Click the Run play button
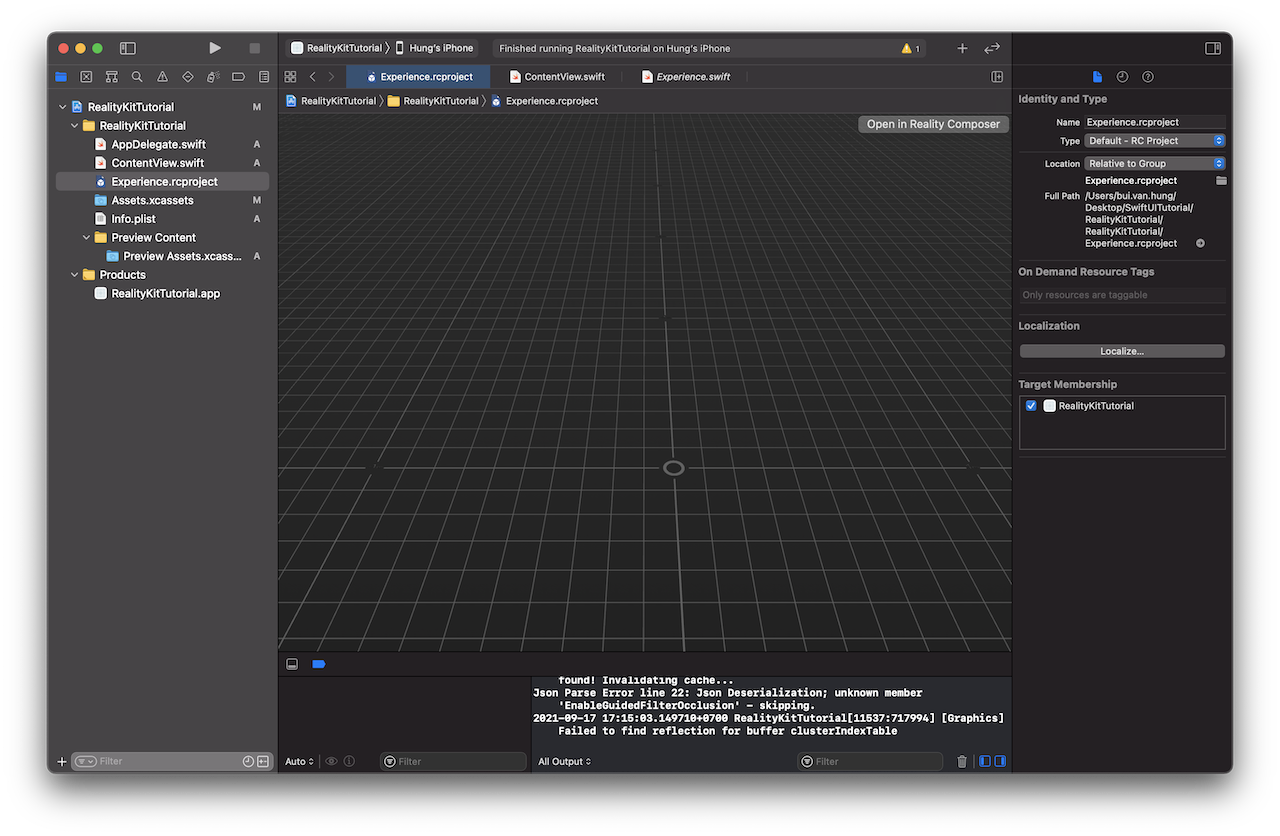Screen dimensions: 1280x836 pyautogui.click(x=214, y=48)
